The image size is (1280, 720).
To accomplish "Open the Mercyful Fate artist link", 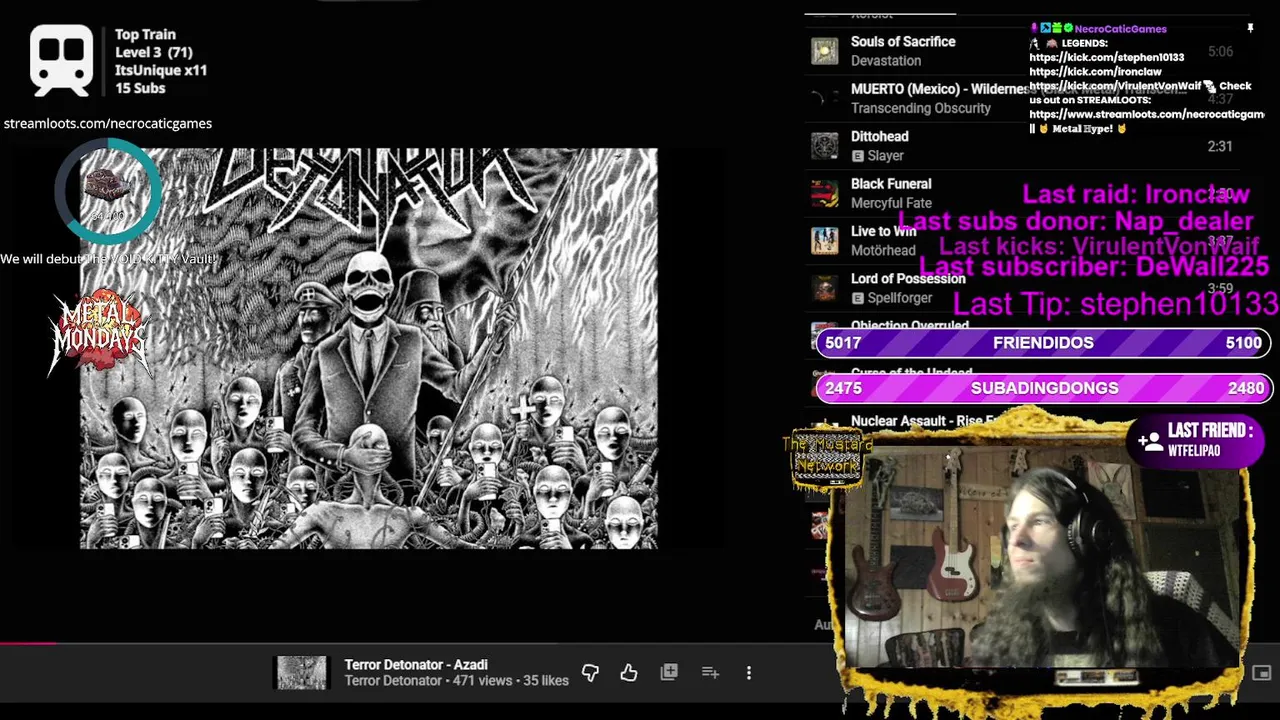I will [x=891, y=203].
